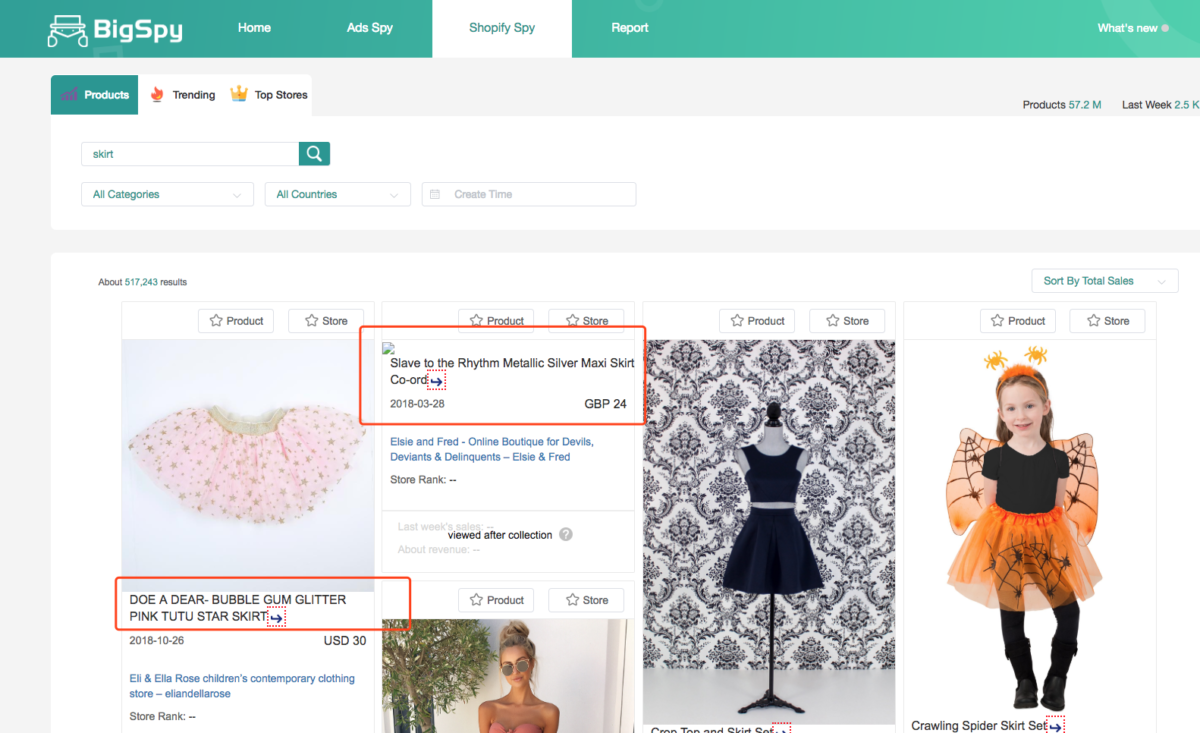Click the date '2018-03-28'
Viewport: 1200px width, 733px height.
[x=417, y=404]
